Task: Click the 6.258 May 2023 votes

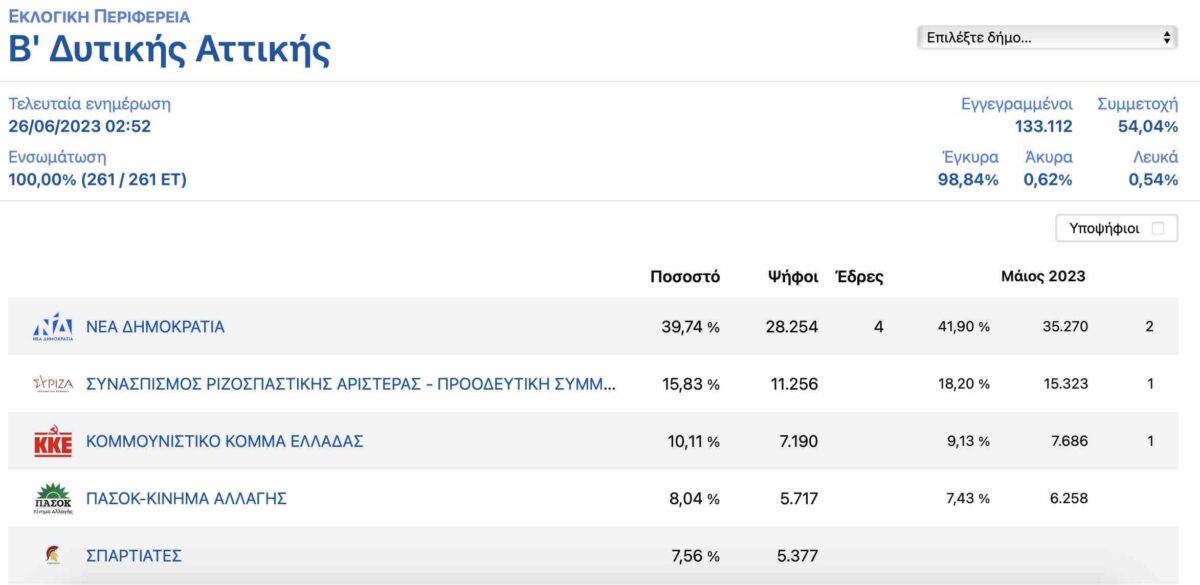Action: [x=1067, y=498]
